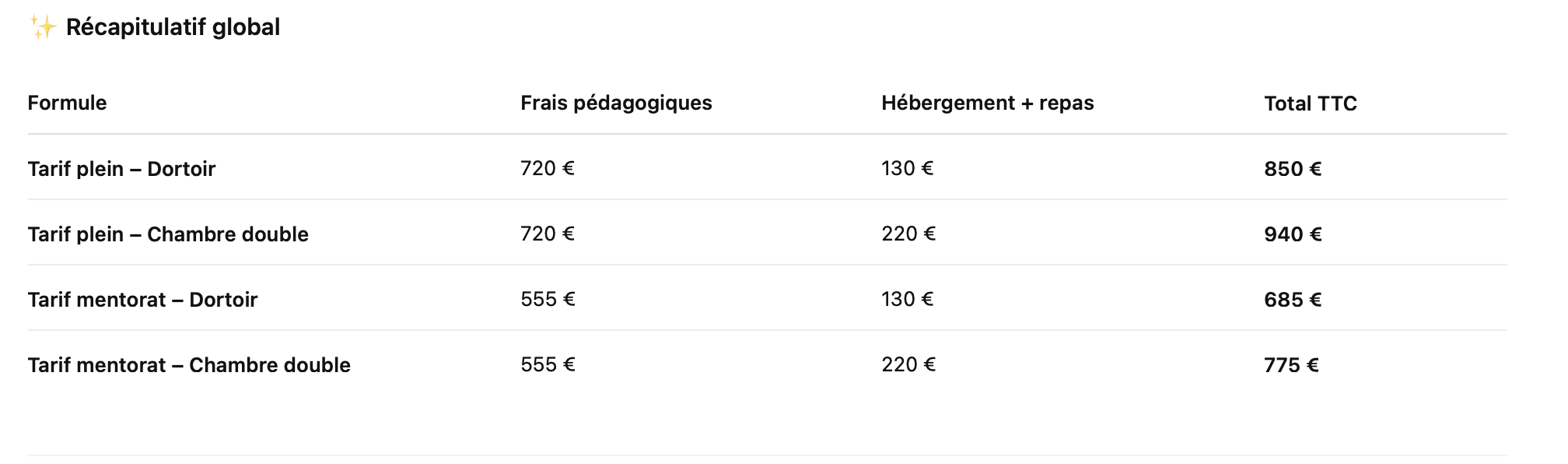1568x464 pixels.
Task: Click 720 € in the Tarif plein Dortoir row
Action: point(547,168)
